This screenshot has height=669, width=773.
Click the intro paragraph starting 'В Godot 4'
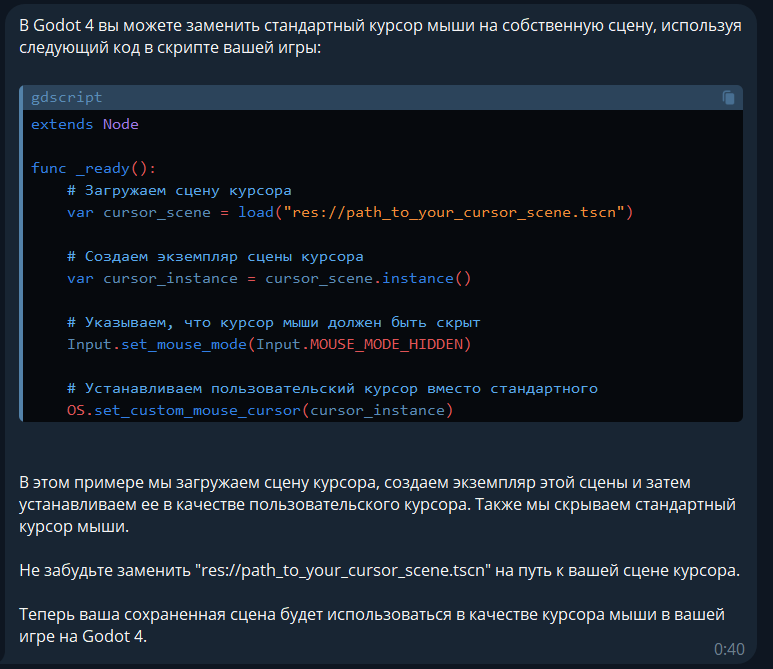(x=380, y=36)
